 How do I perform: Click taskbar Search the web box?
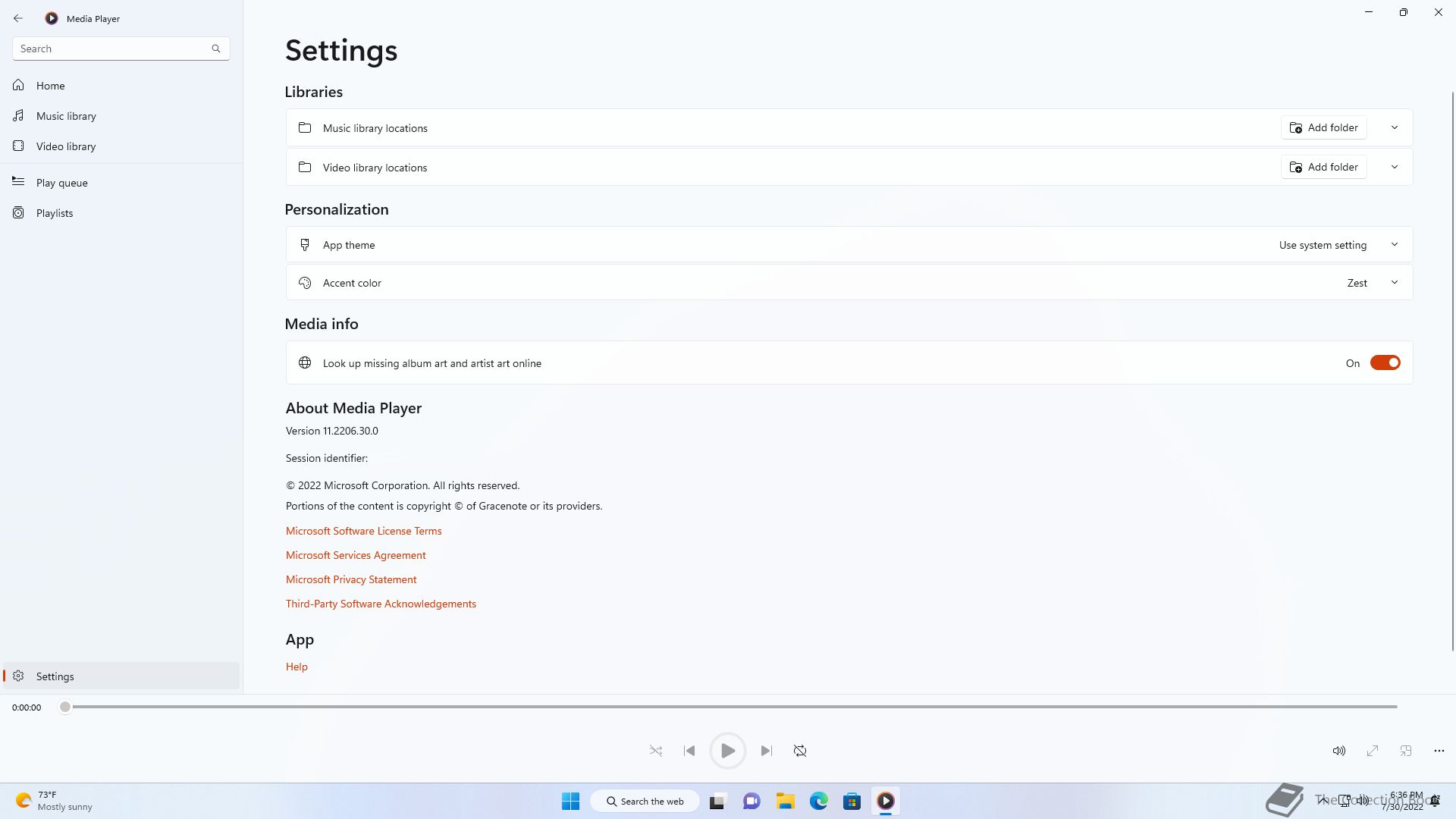coord(645,801)
